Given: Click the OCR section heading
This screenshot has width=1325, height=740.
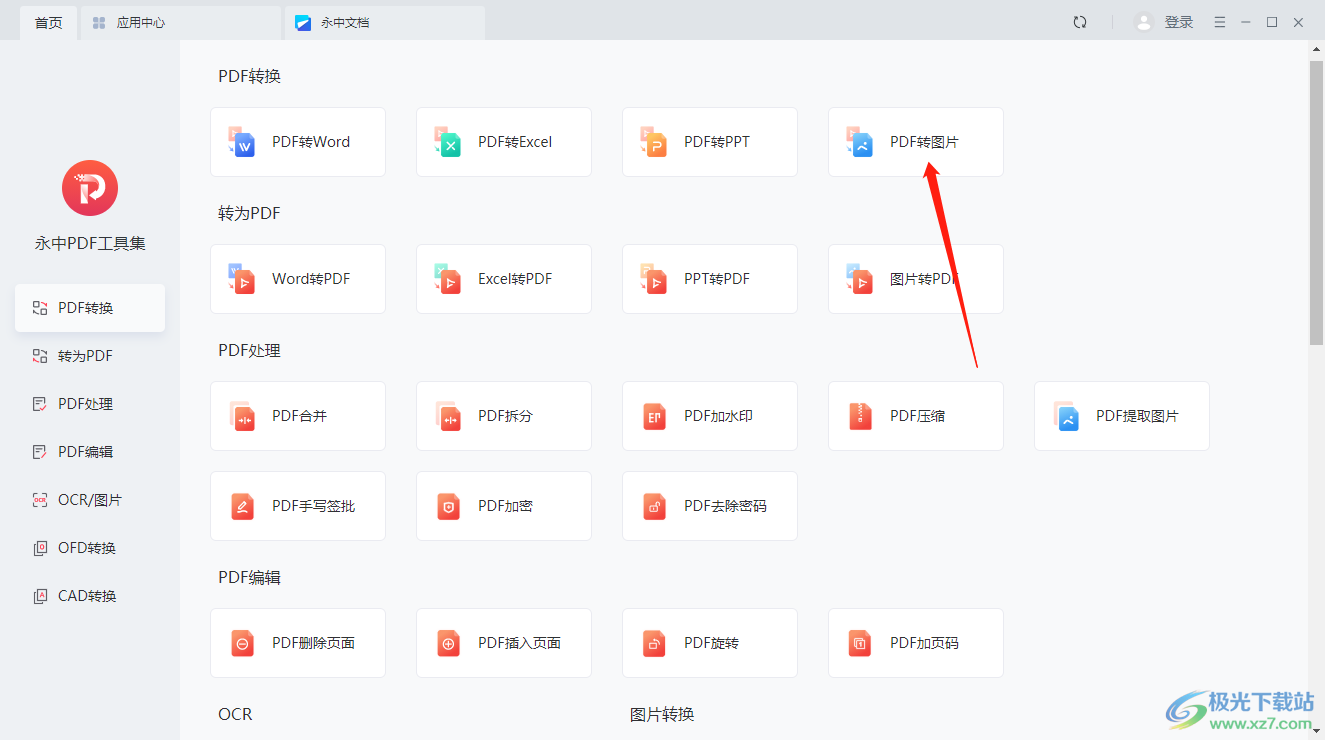Looking at the screenshot, I should (x=235, y=715).
